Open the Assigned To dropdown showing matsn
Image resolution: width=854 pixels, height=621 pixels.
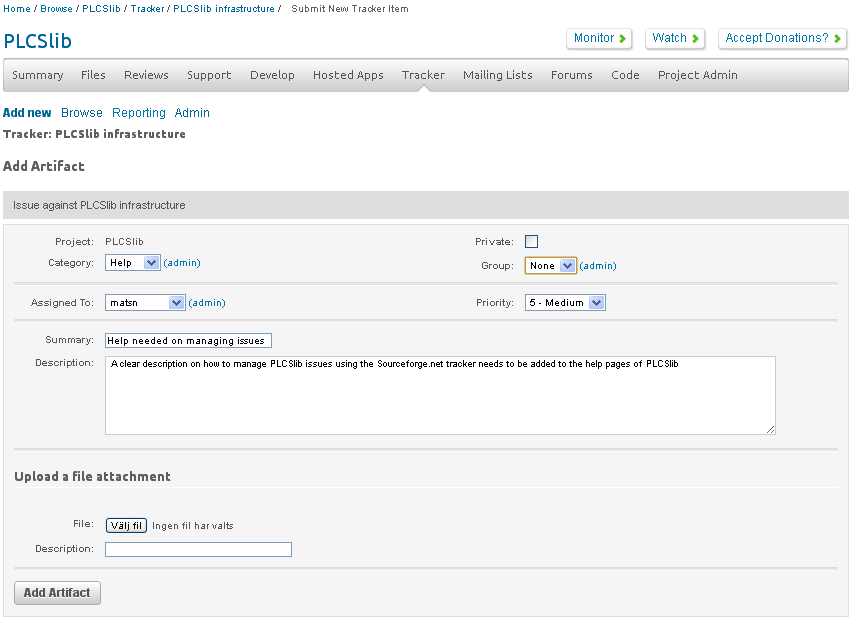click(145, 302)
